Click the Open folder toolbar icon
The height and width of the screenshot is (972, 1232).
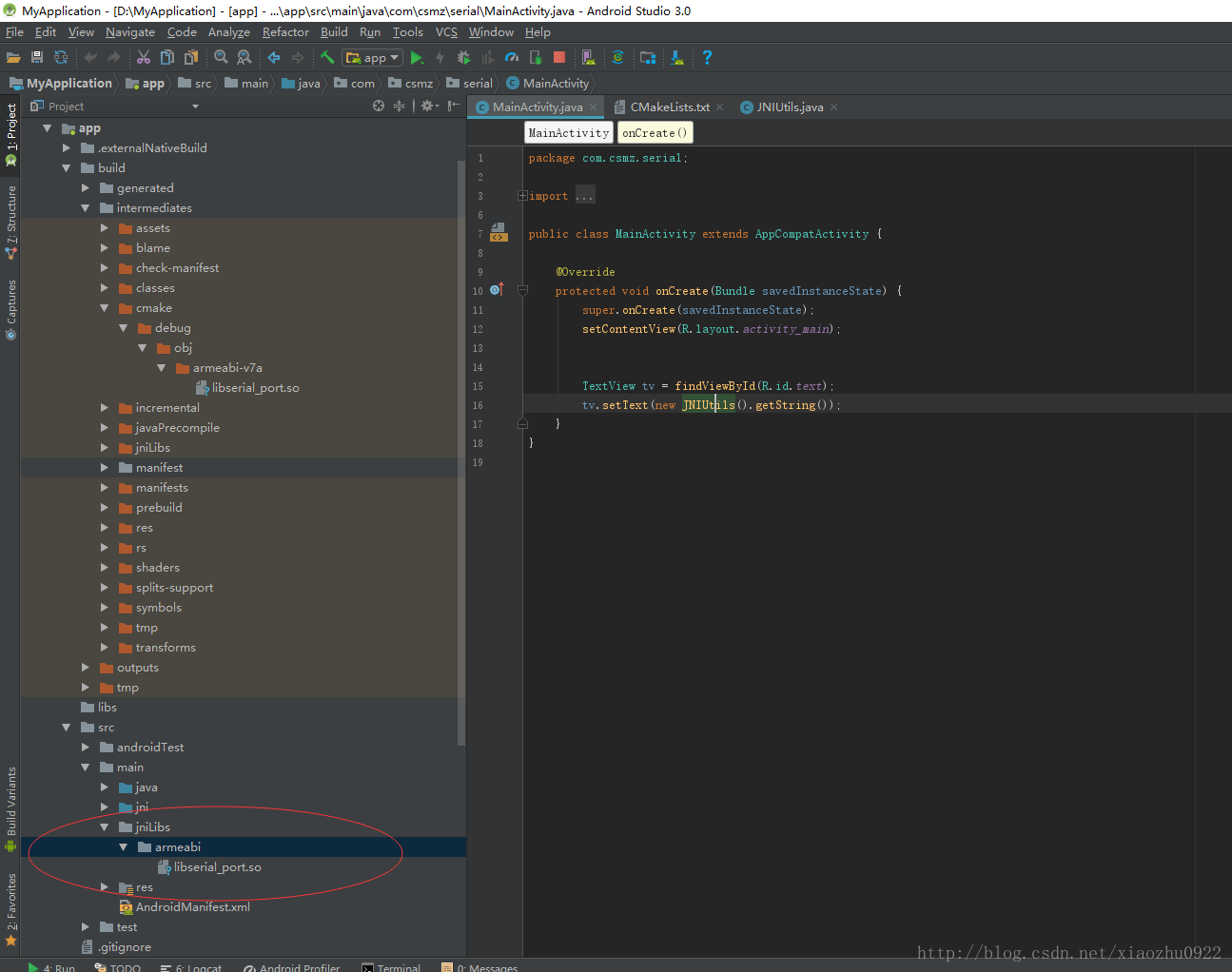pos(13,58)
